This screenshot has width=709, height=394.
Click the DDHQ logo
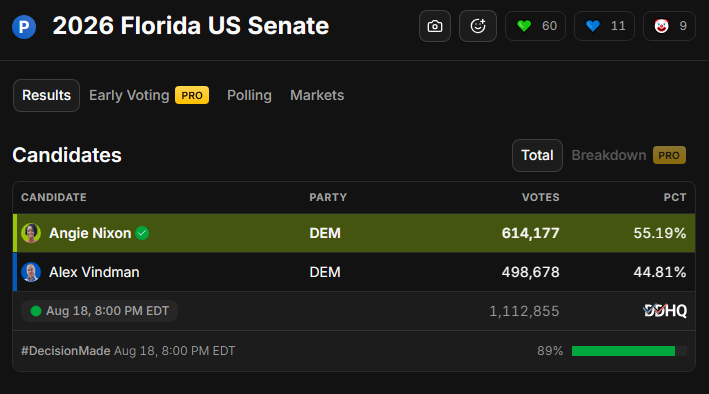pos(665,311)
